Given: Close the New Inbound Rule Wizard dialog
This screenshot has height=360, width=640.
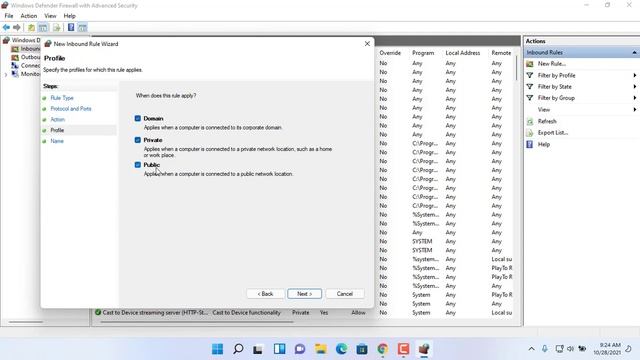Looking at the screenshot, I should 367,44.
